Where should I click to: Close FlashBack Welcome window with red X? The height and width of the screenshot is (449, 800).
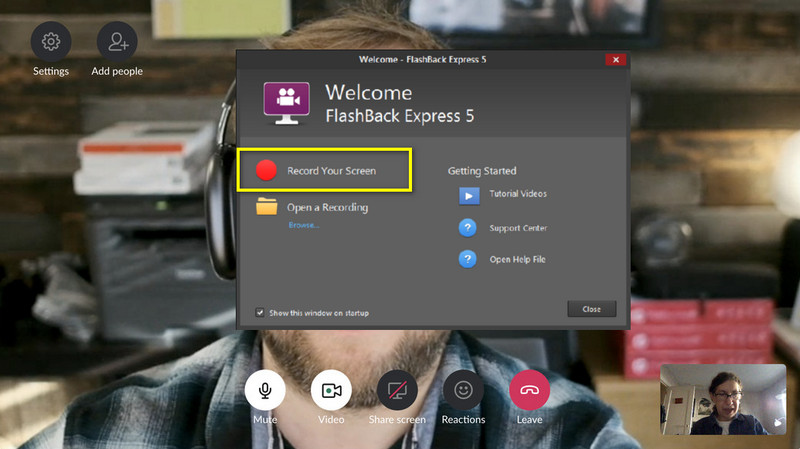(x=616, y=60)
